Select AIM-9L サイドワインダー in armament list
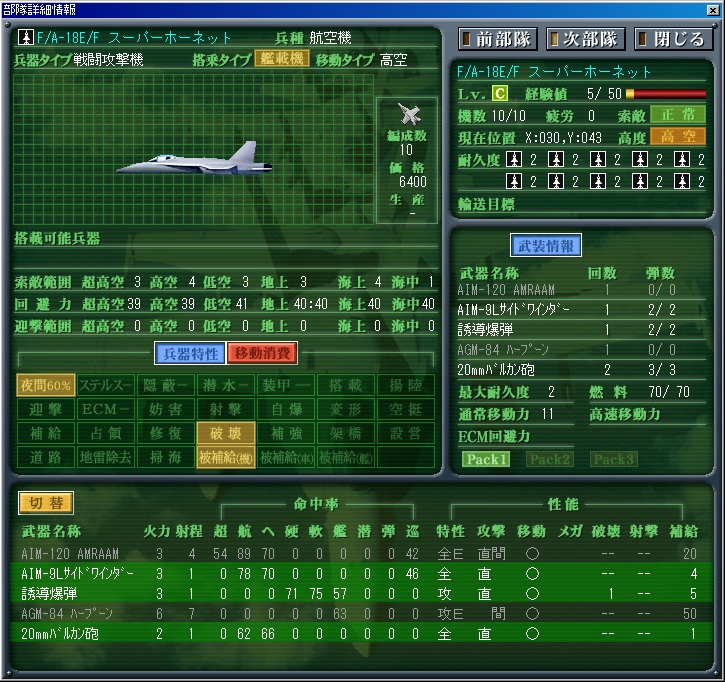 581,310
